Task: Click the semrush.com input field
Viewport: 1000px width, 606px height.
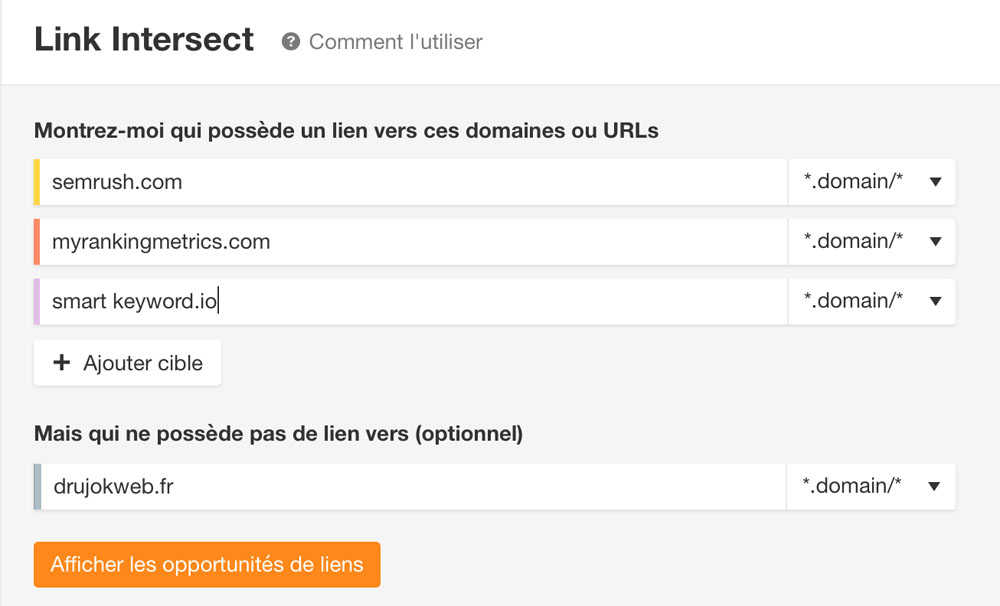Action: [413, 182]
